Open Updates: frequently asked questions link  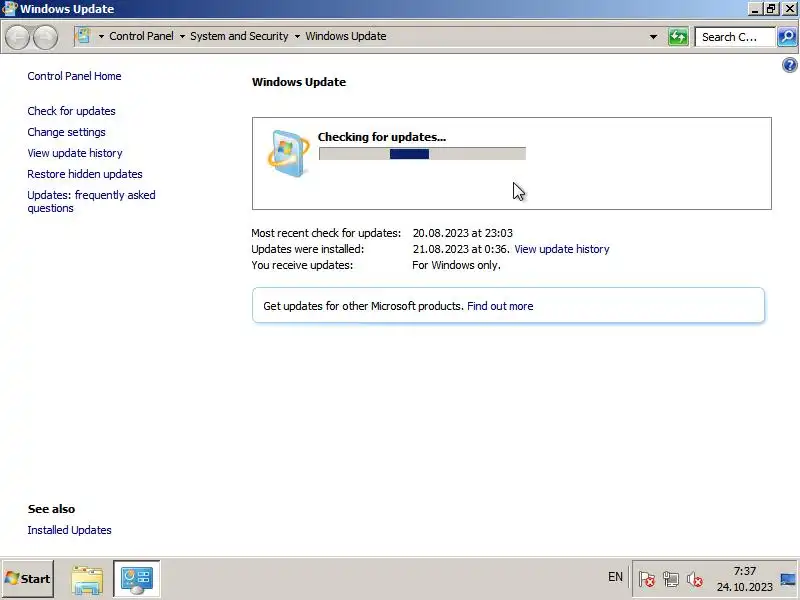pyautogui.click(x=91, y=202)
